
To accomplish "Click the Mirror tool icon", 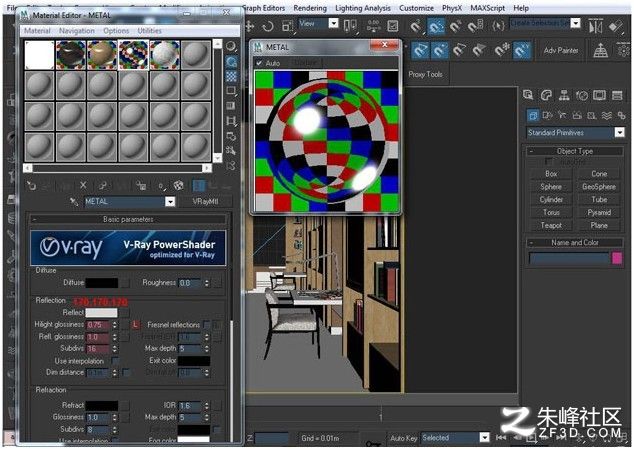I will pos(595,26).
